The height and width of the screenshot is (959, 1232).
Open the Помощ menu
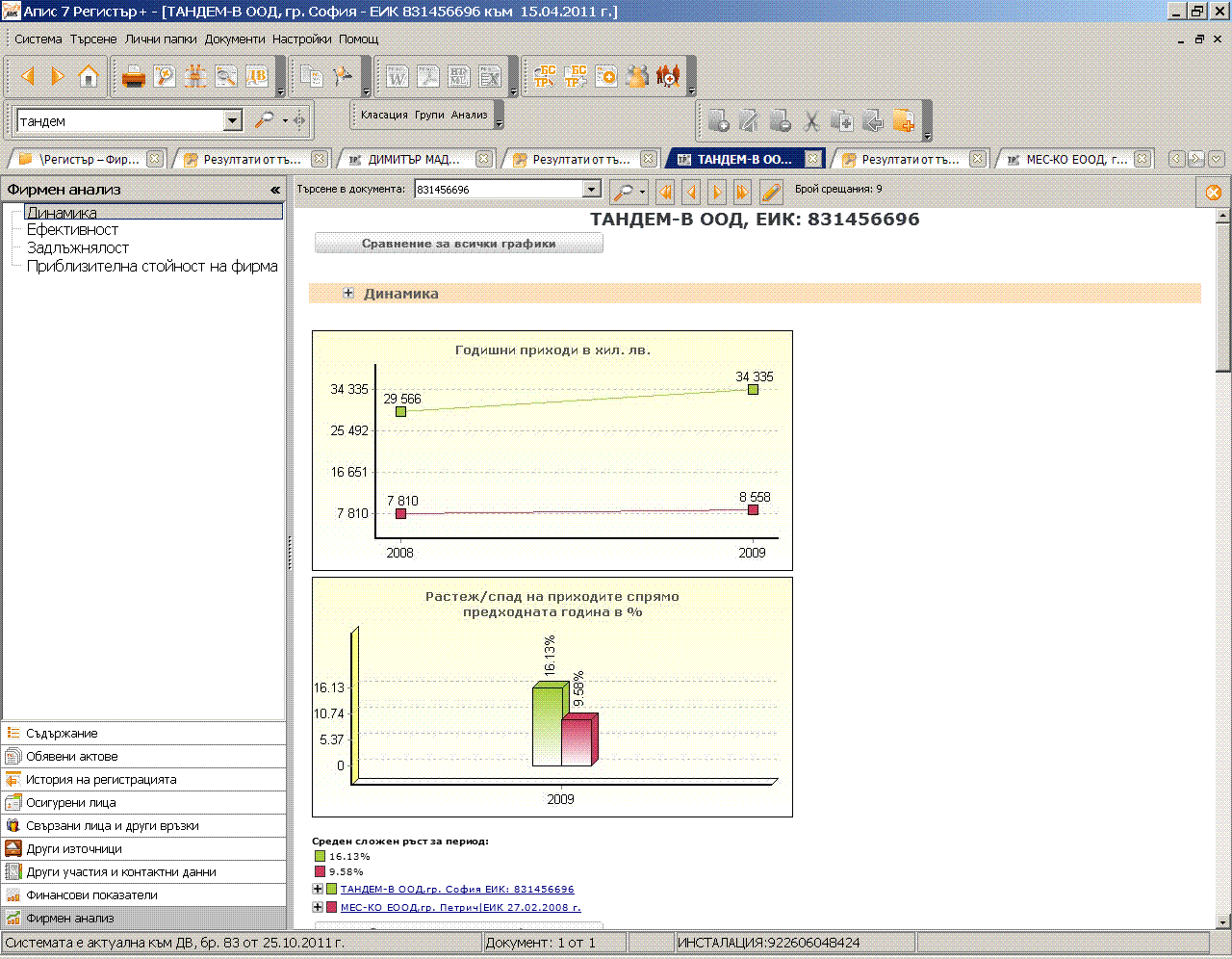[359, 39]
